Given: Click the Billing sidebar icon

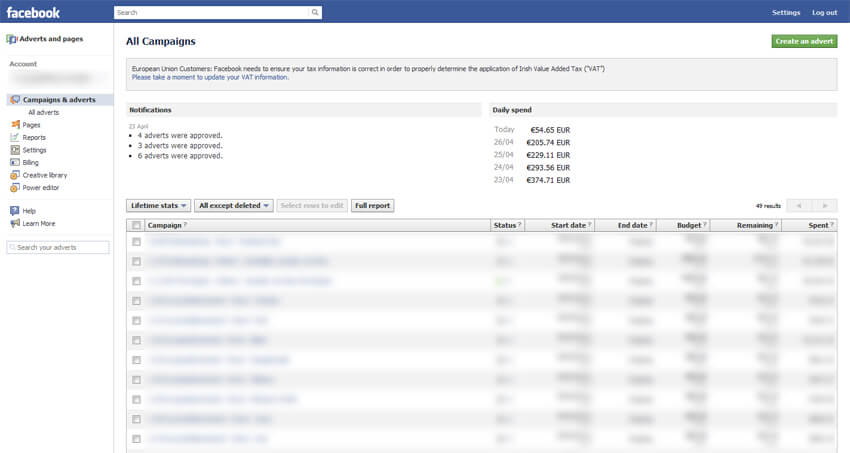Looking at the screenshot, I should [15, 162].
